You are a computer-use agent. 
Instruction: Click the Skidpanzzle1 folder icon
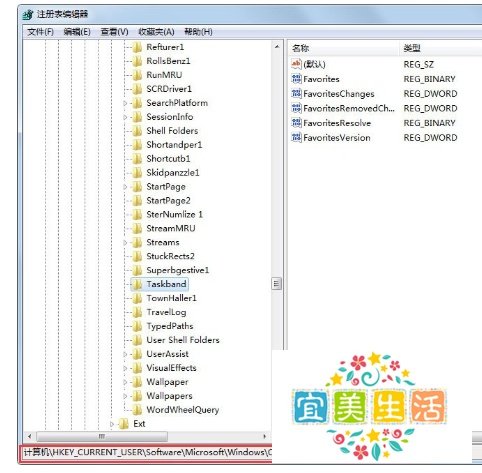tap(137, 173)
